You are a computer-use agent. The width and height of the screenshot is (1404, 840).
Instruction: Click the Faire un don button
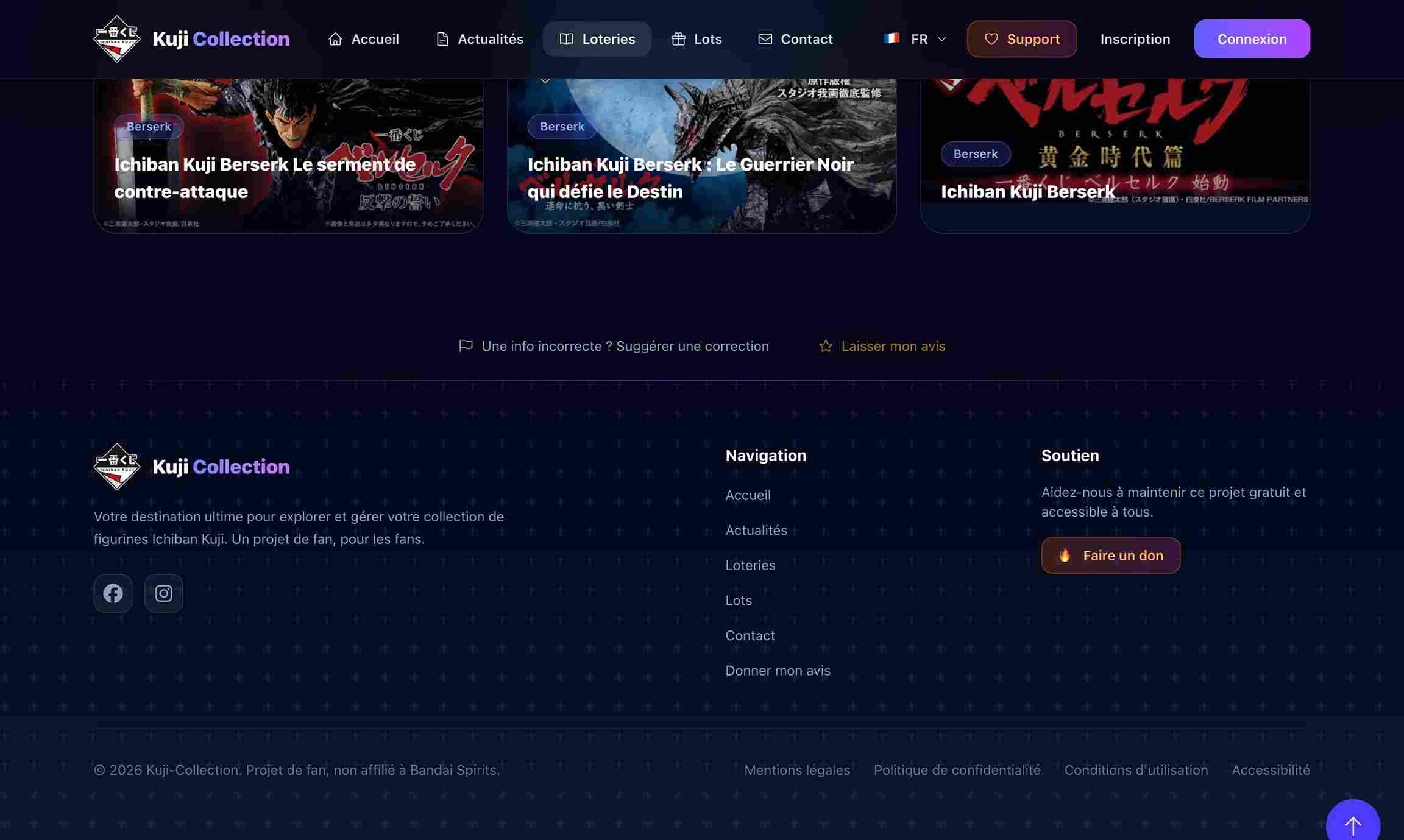1110,555
